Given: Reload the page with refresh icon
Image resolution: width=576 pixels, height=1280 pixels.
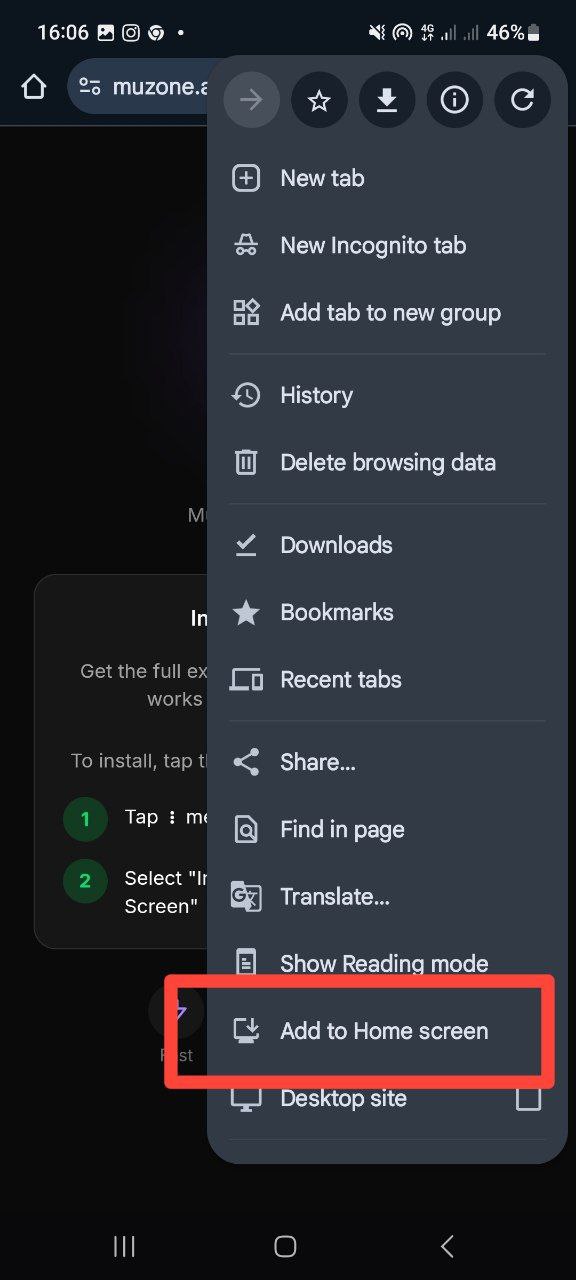Looking at the screenshot, I should click(x=523, y=100).
